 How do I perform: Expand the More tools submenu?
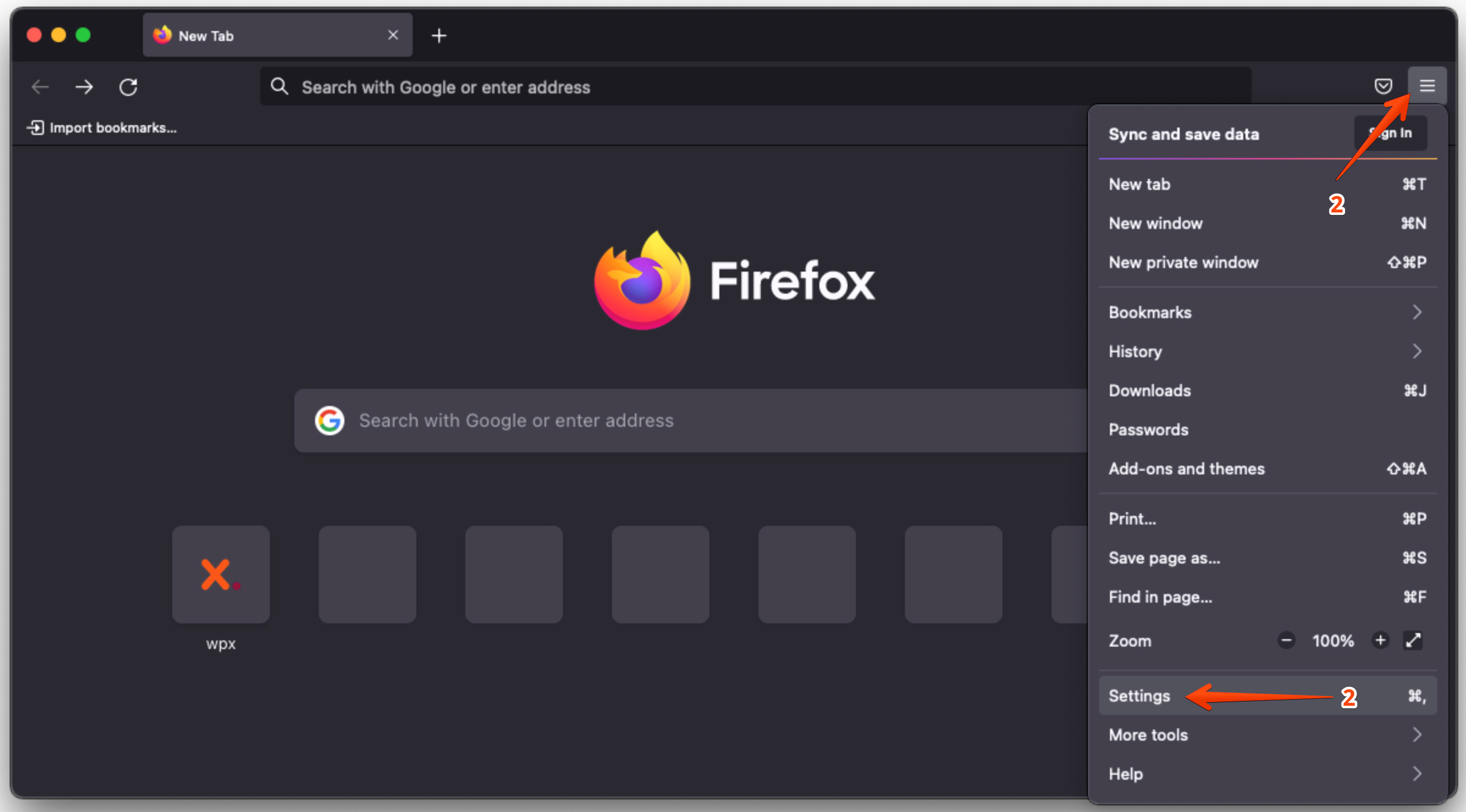[1267, 735]
